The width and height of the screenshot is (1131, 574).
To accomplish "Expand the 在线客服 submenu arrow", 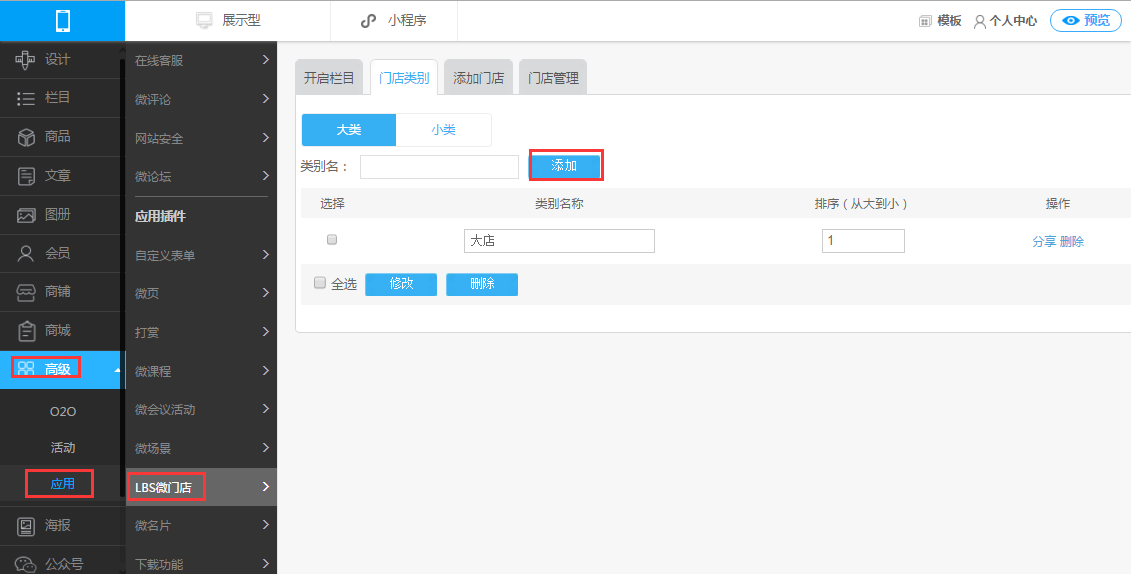I will click(265, 60).
